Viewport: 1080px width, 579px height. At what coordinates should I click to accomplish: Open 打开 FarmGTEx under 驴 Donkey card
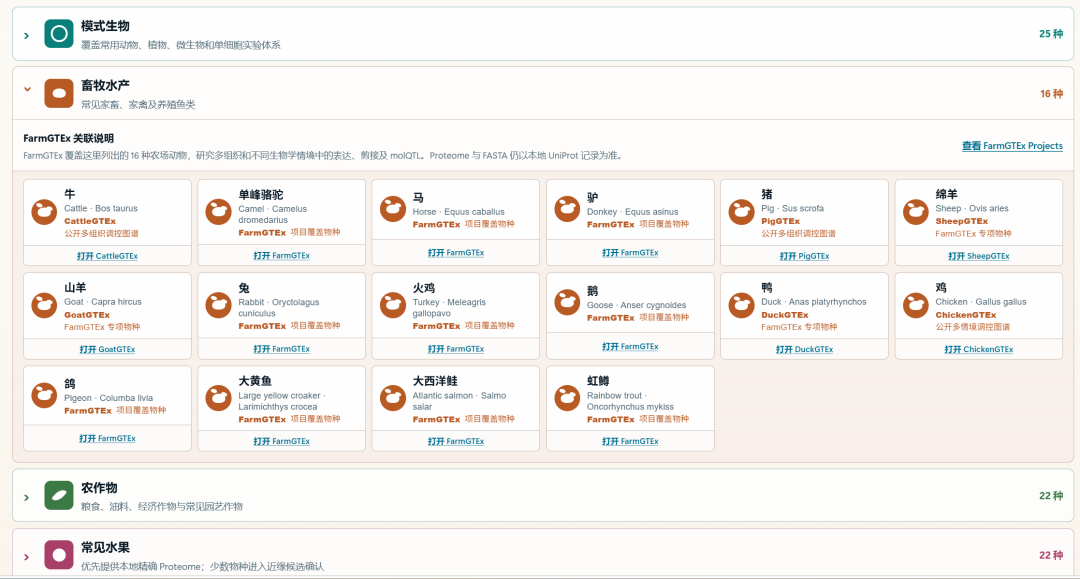[x=630, y=253]
